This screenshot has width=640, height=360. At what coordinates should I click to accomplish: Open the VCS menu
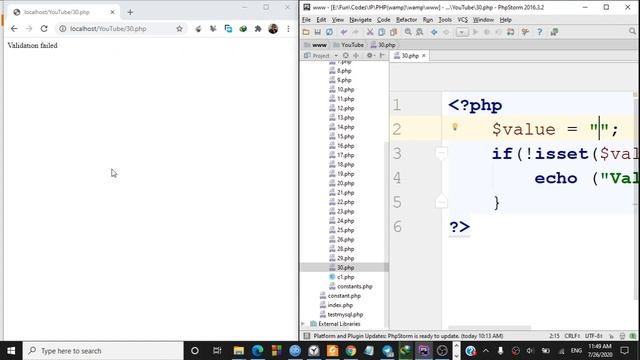click(462, 20)
